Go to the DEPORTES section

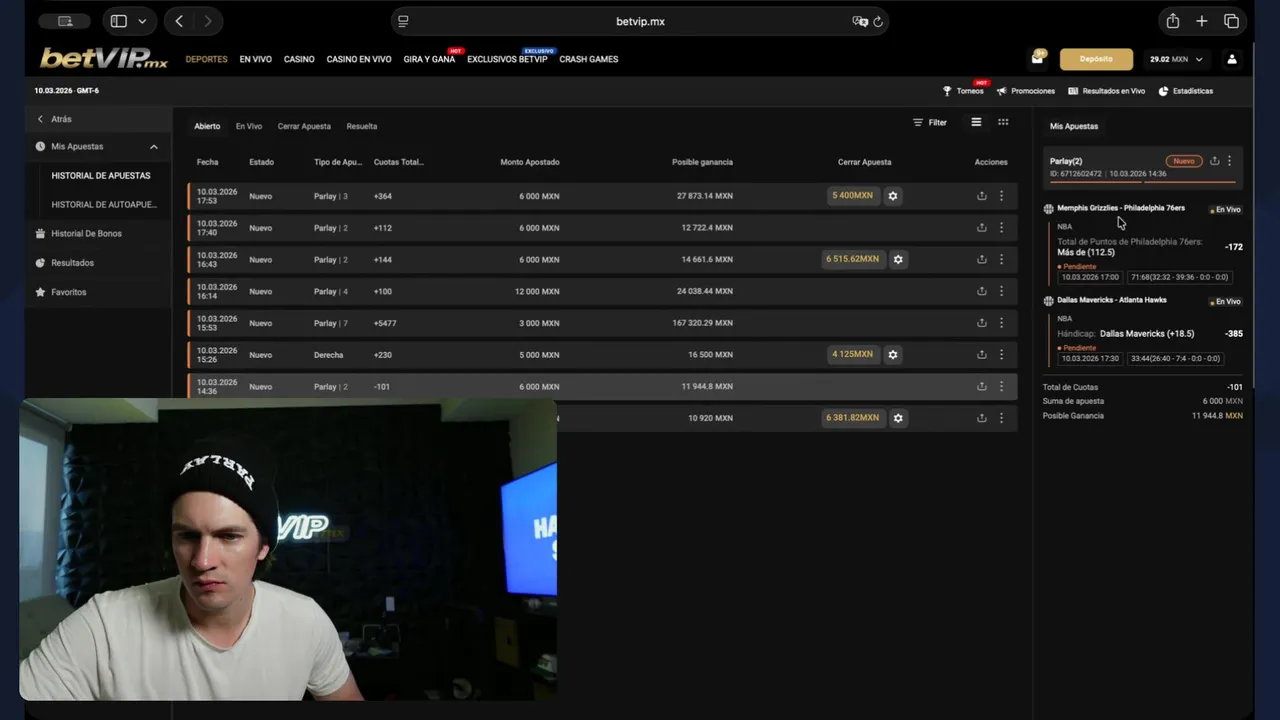coord(206,59)
